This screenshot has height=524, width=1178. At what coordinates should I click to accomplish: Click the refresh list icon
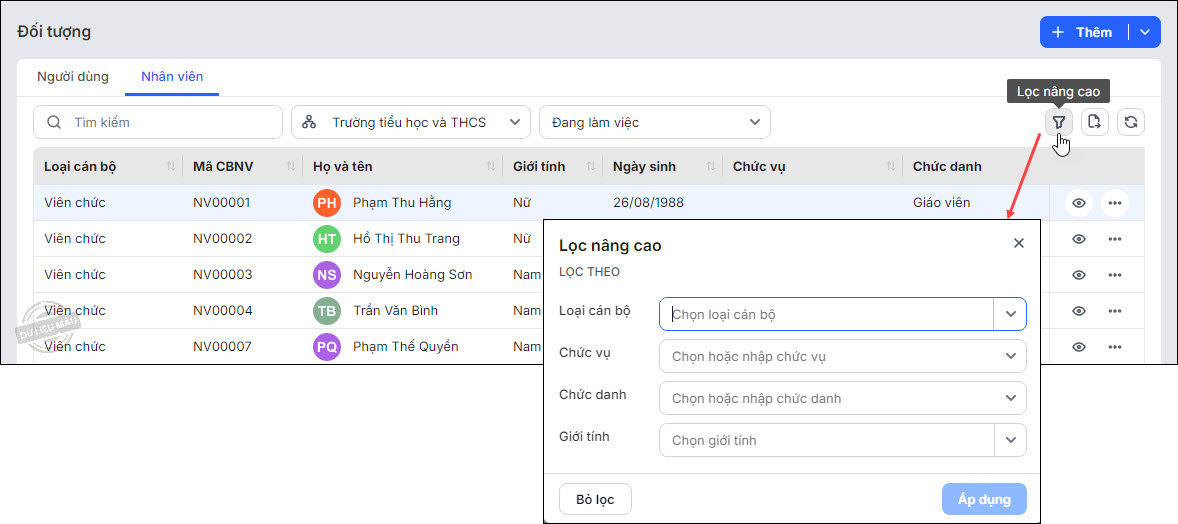pyautogui.click(x=1130, y=123)
